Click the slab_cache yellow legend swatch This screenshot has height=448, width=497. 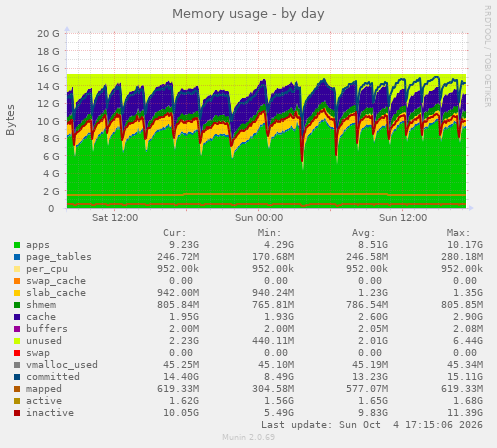click(x=17, y=293)
